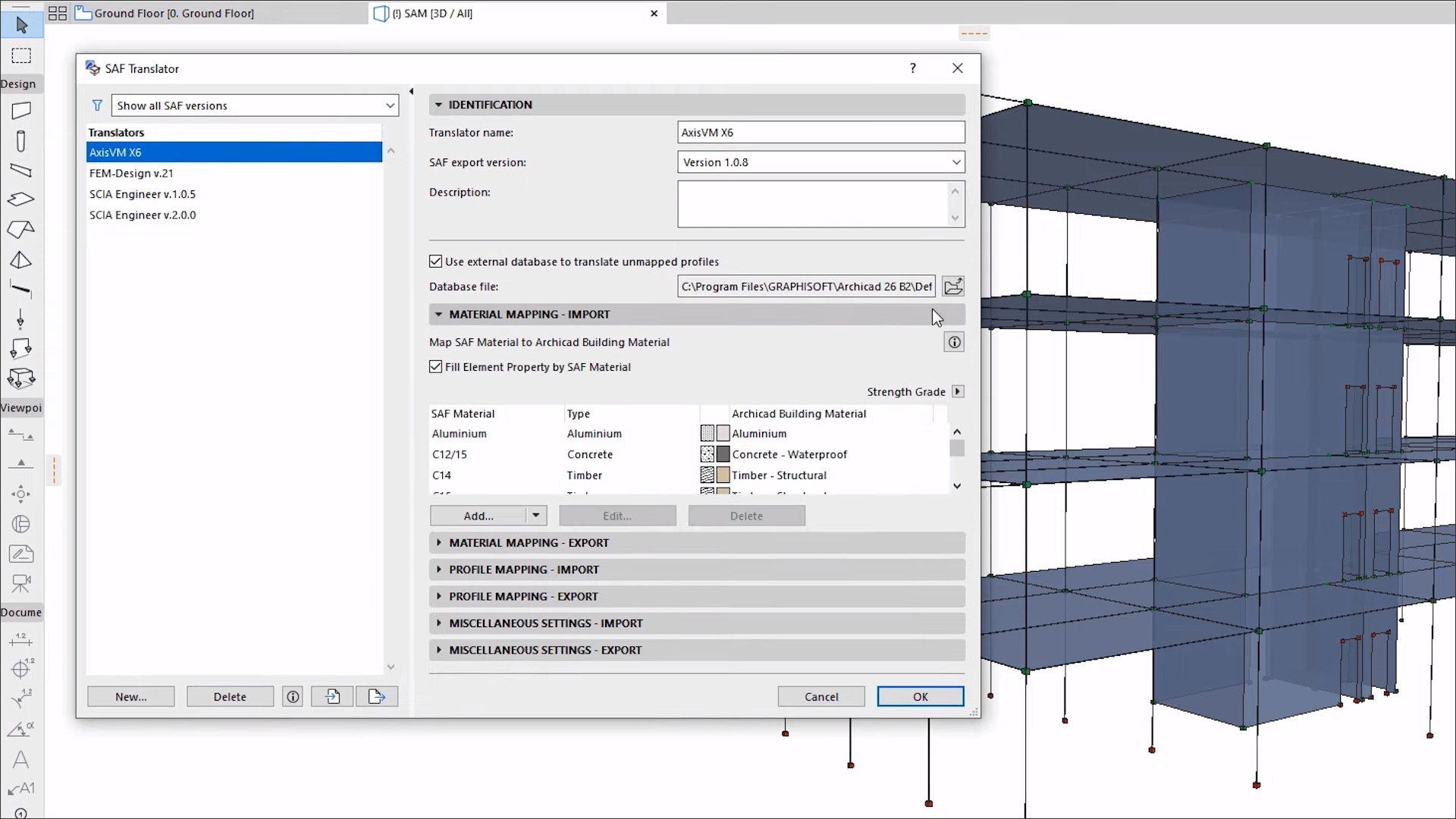Collapse translator list panel arrow
Viewport: 1456px width, 819px height.
(x=411, y=92)
